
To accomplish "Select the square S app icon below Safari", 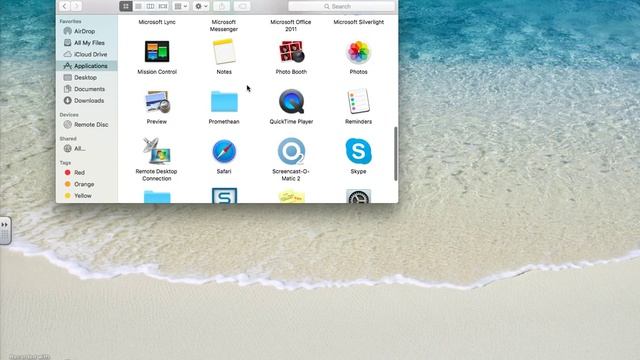I will (224, 196).
